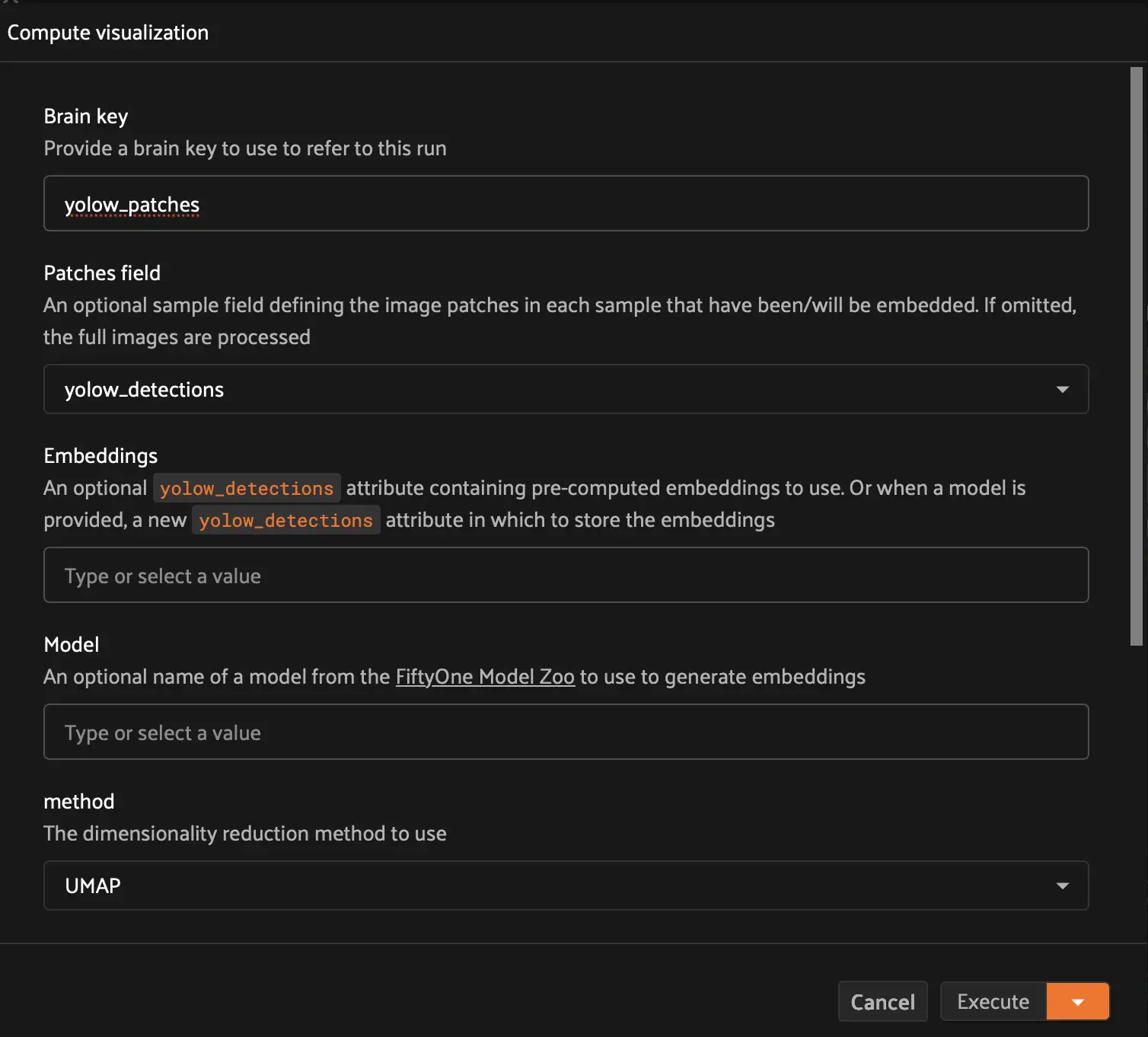Click the first orange yolow_detections code tag

click(x=247, y=489)
